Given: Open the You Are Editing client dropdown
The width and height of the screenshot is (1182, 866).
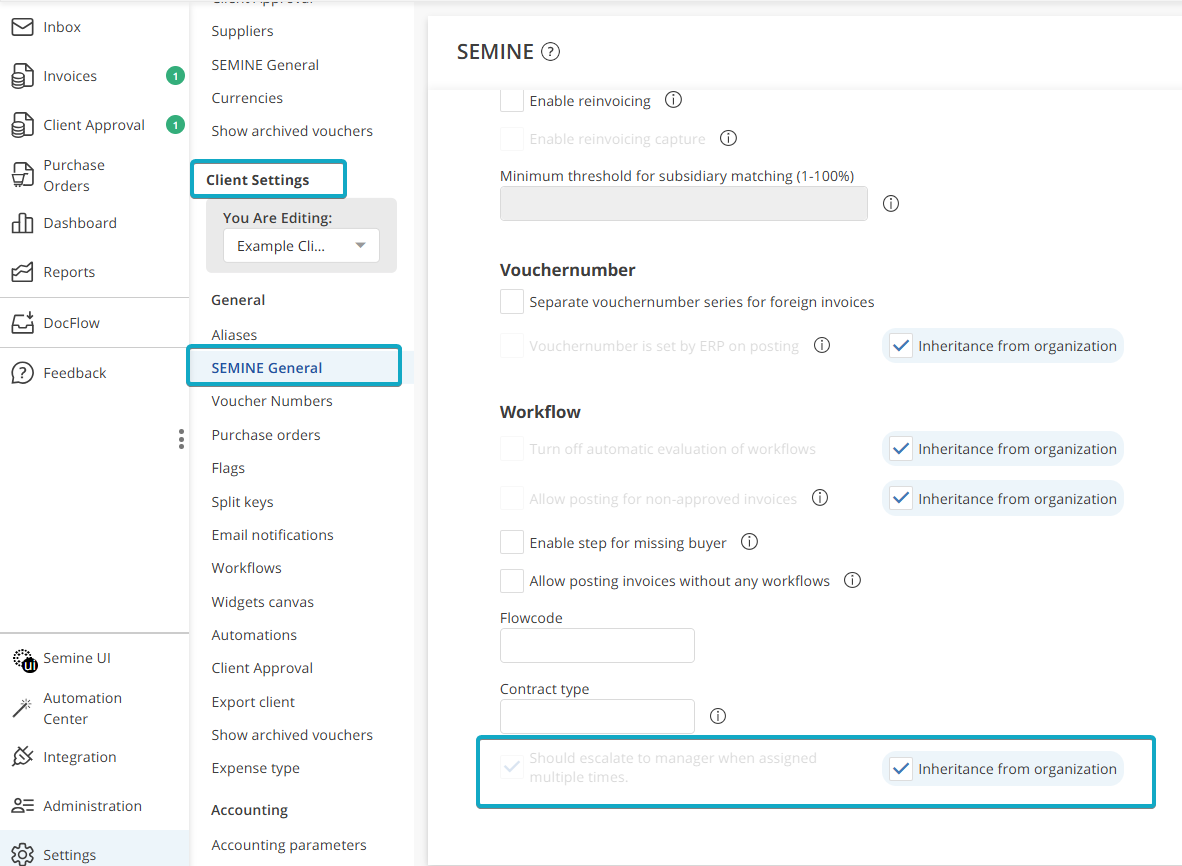Looking at the screenshot, I should tap(301, 246).
